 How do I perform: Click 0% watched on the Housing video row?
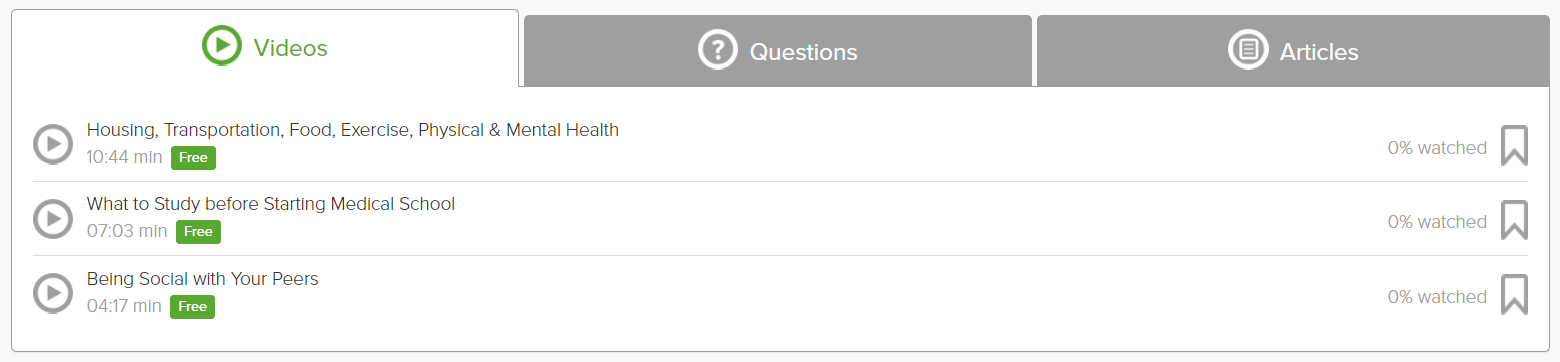1437,148
